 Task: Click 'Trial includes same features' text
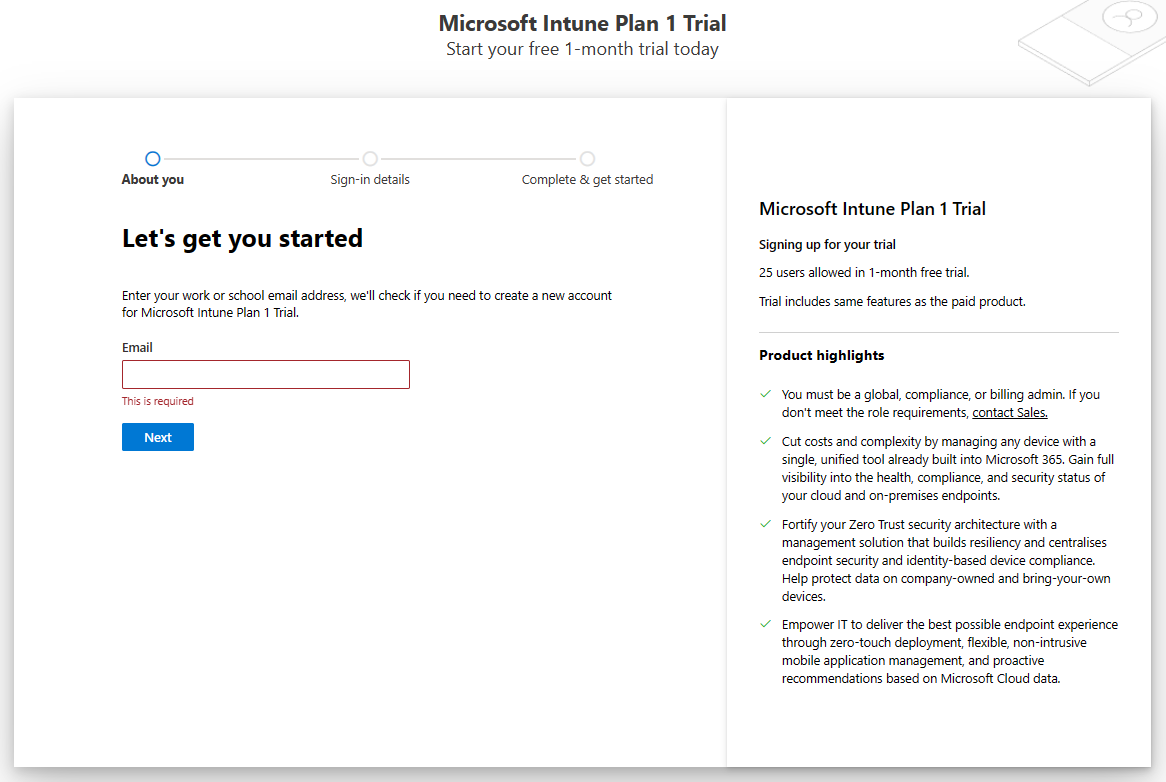click(892, 302)
